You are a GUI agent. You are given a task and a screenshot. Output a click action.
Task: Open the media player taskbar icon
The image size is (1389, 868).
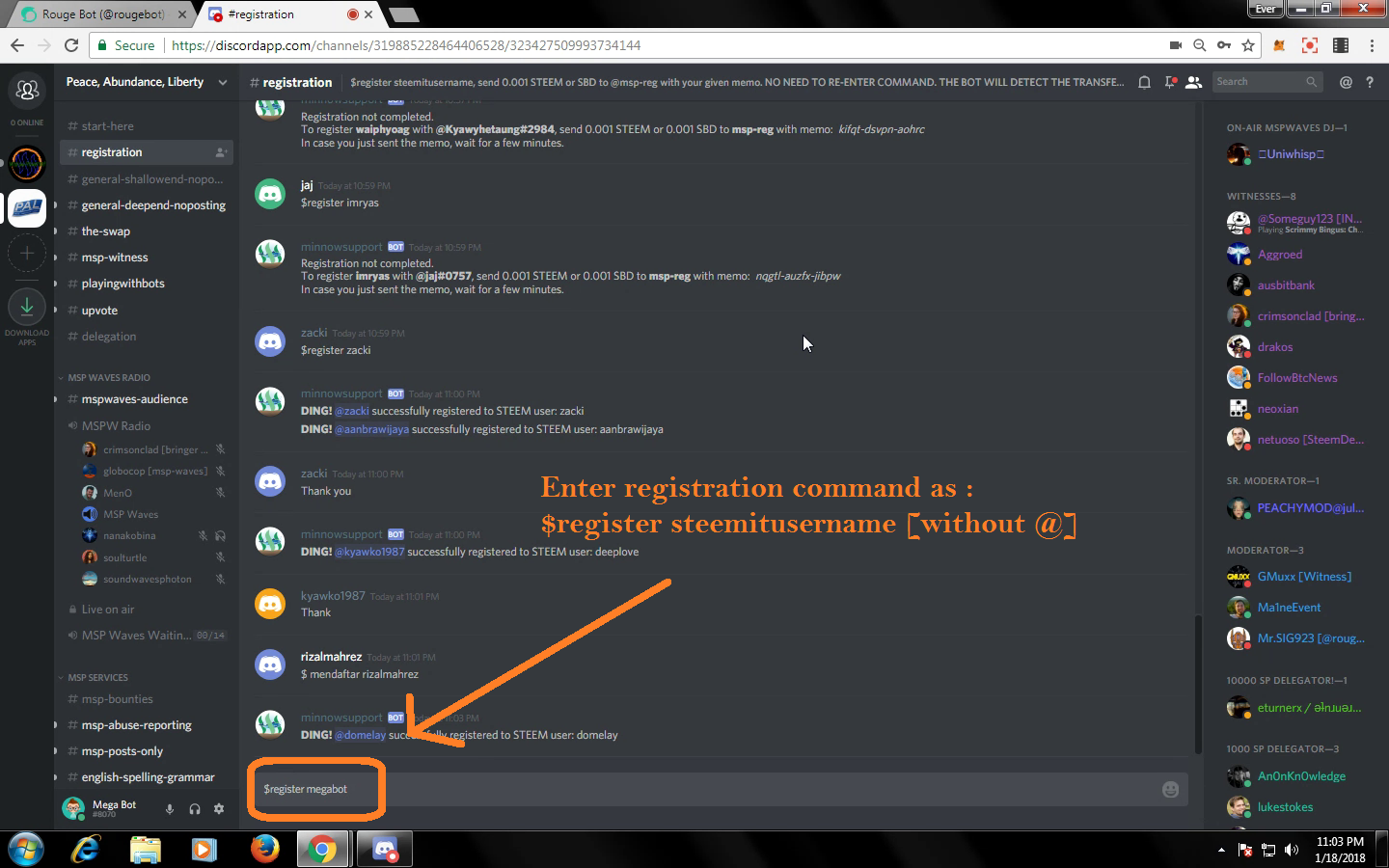click(204, 849)
